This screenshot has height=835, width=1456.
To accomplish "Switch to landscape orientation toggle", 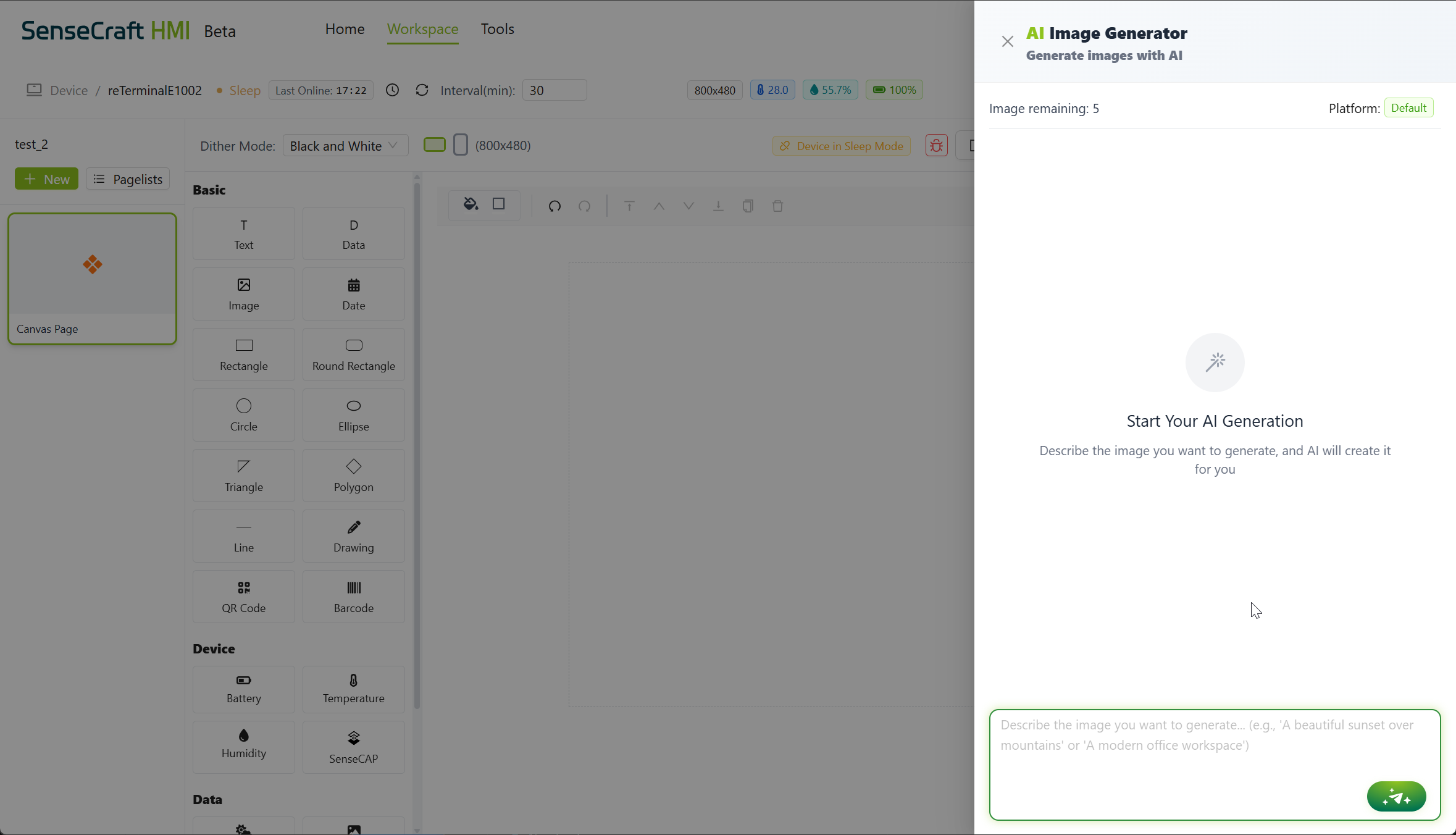I will pyautogui.click(x=434, y=145).
